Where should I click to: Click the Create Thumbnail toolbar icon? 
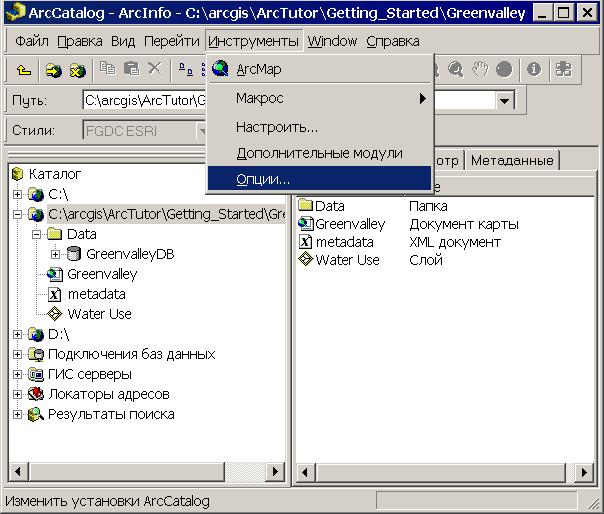(x=564, y=69)
